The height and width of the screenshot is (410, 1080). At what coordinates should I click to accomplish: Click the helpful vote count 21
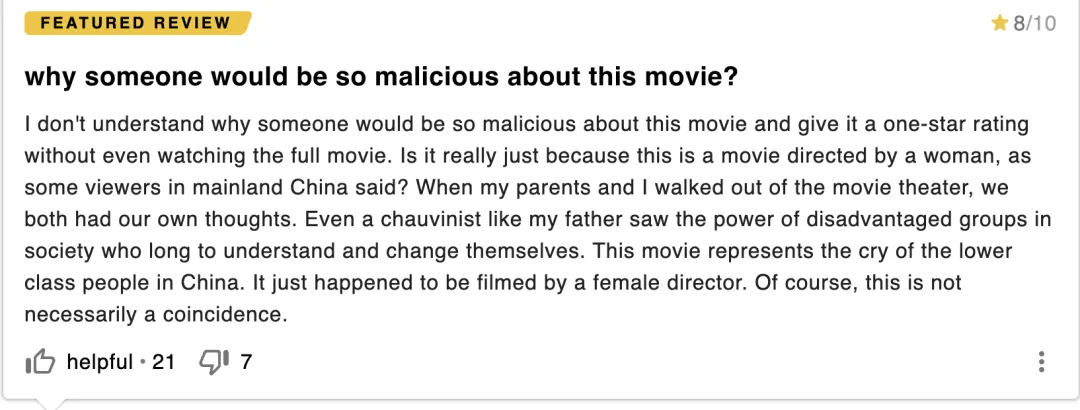pos(163,362)
